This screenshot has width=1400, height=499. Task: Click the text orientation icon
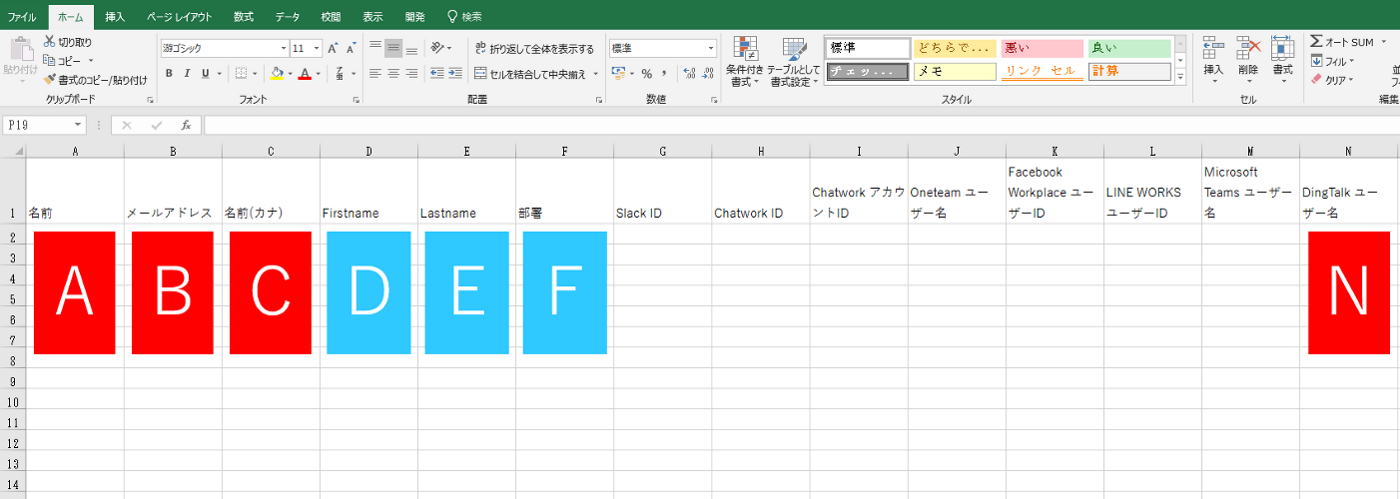[x=438, y=48]
